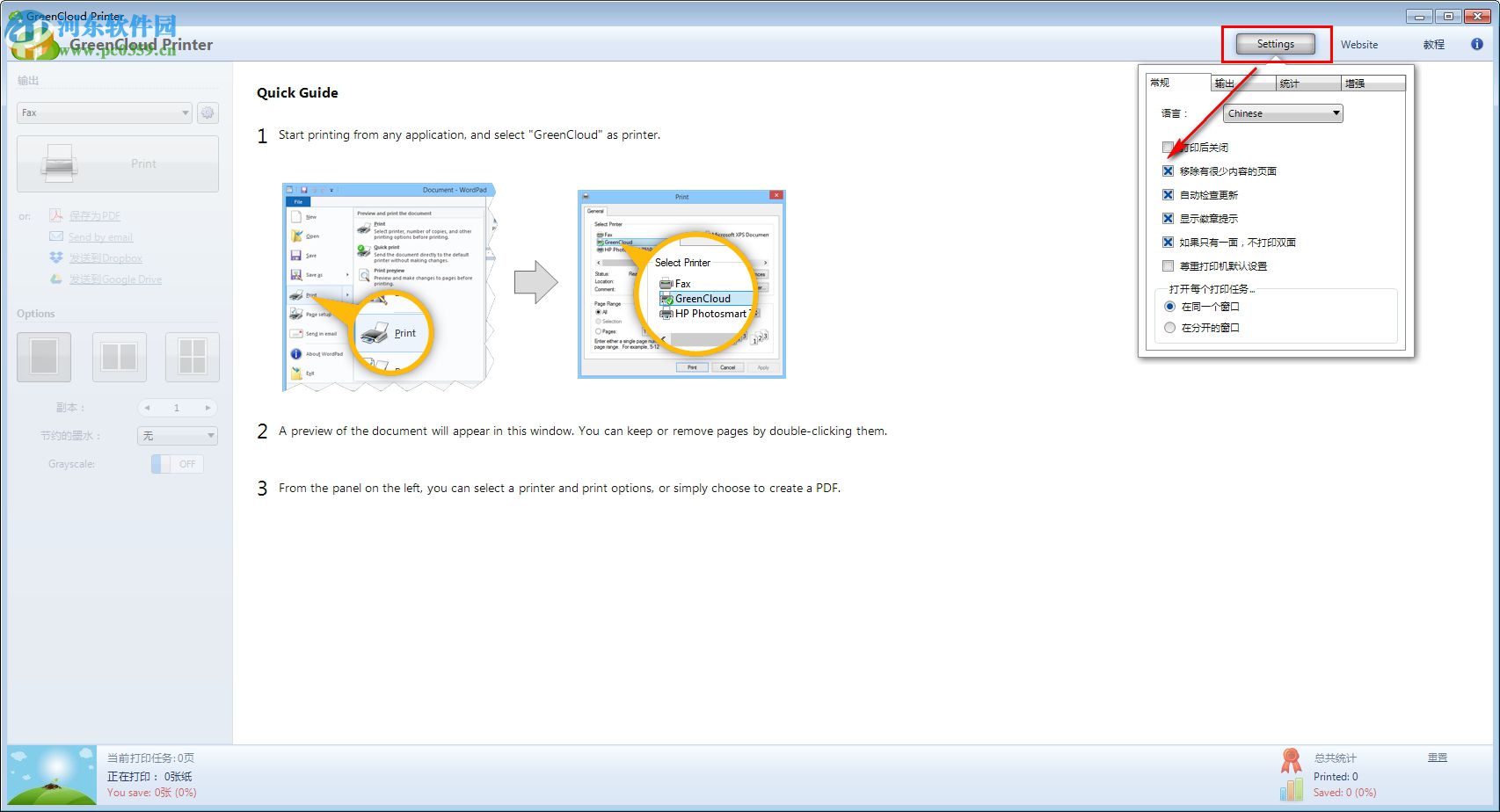Click 'Saved: 0 (0%)' statistic
The height and width of the screenshot is (812, 1500).
[1344, 792]
